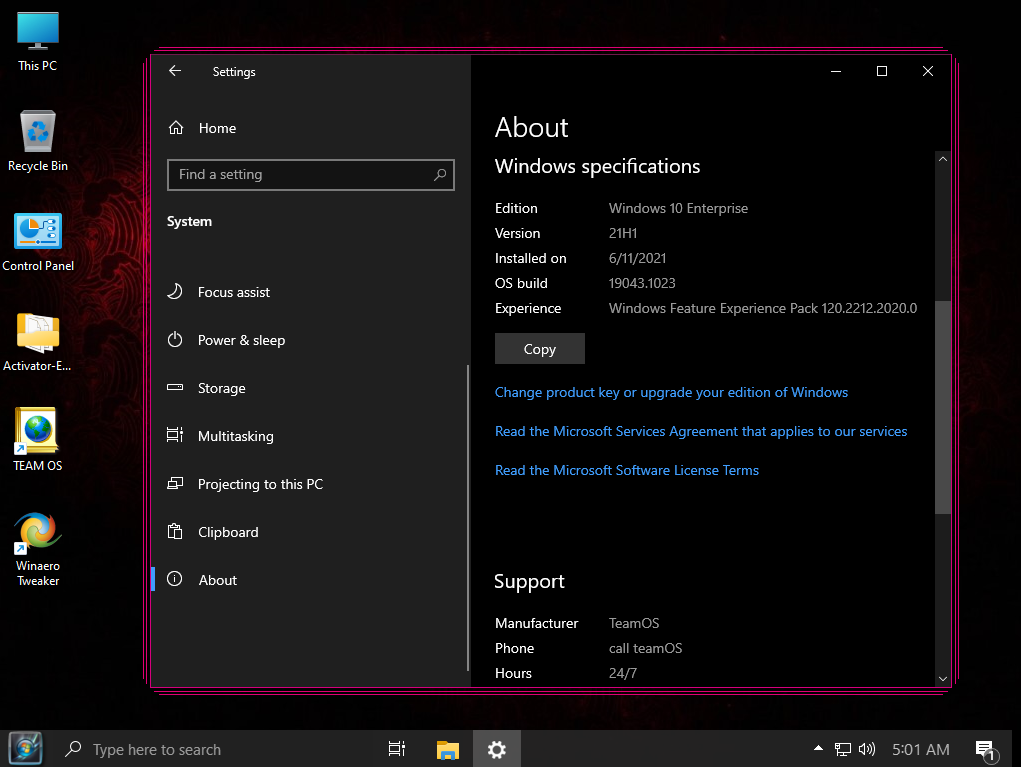1021x767 pixels.
Task: Select the Clipboard icon
Action: pos(175,531)
